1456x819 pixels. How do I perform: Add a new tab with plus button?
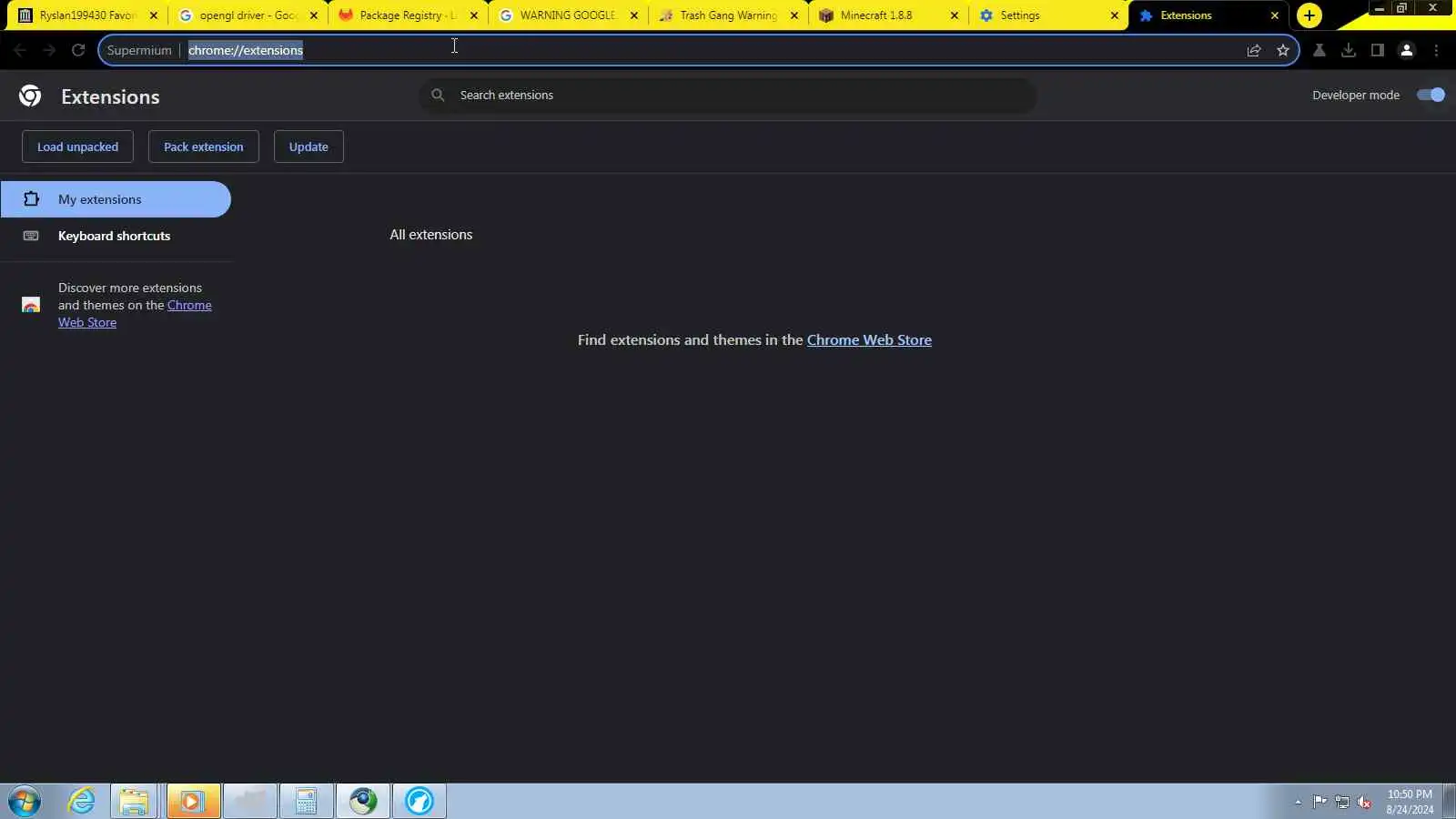point(1309,15)
